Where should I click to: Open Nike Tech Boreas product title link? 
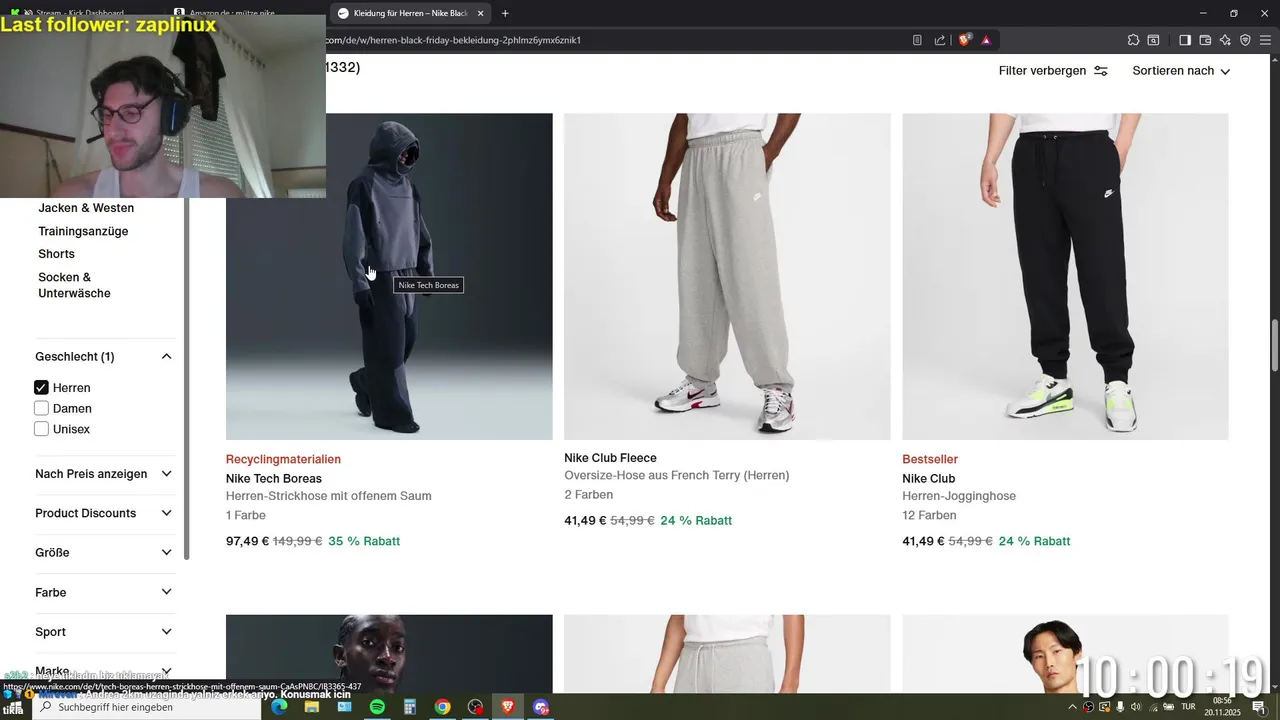point(274,479)
